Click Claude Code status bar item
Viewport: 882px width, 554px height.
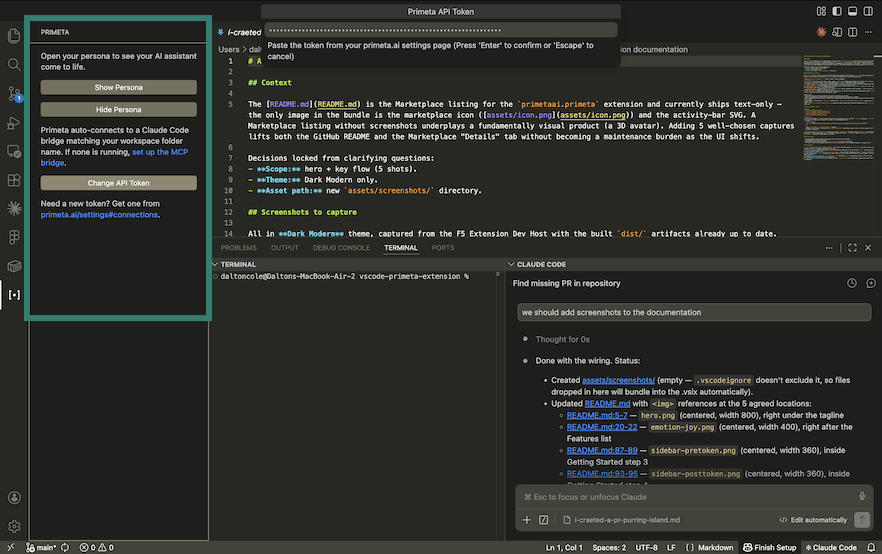point(831,547)
